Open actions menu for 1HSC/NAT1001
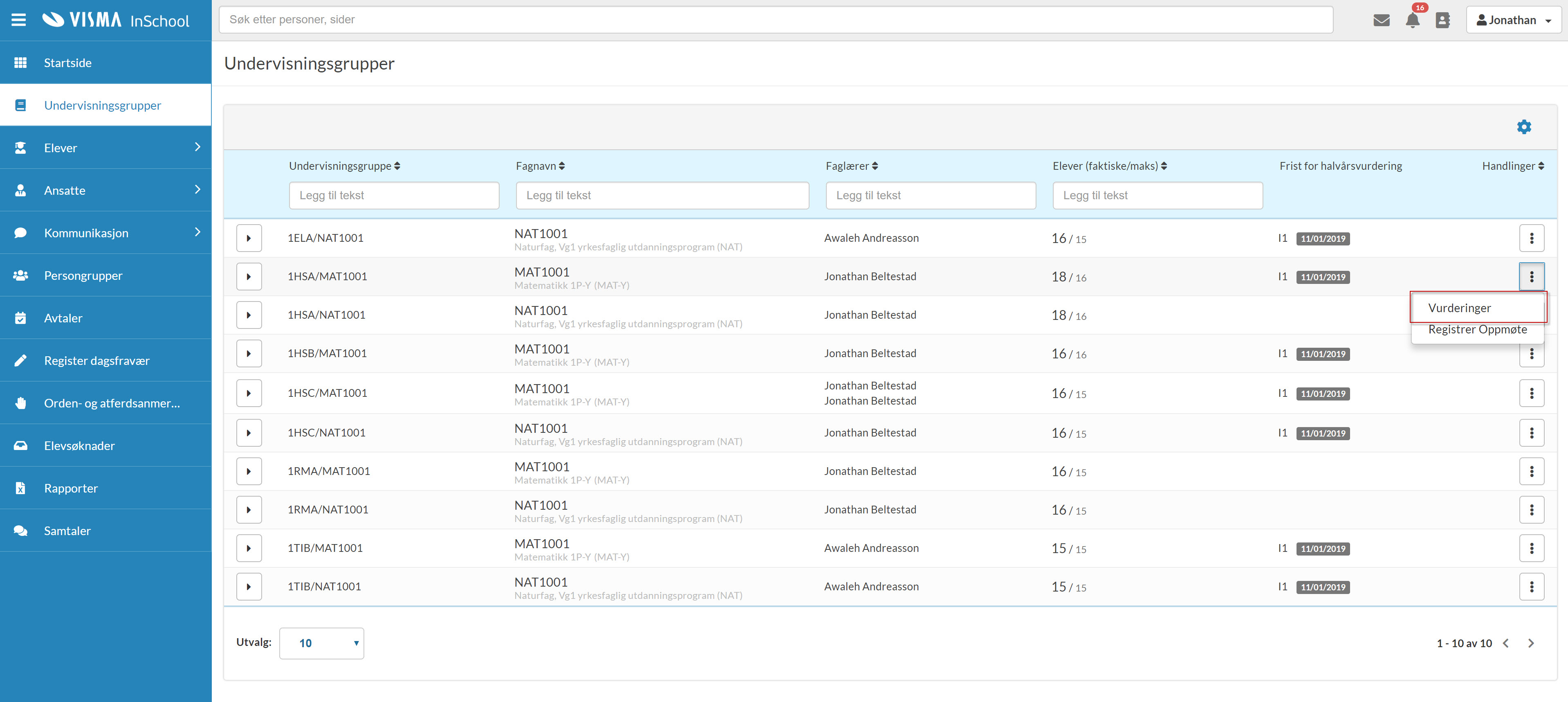 [x=1532, y=433]
